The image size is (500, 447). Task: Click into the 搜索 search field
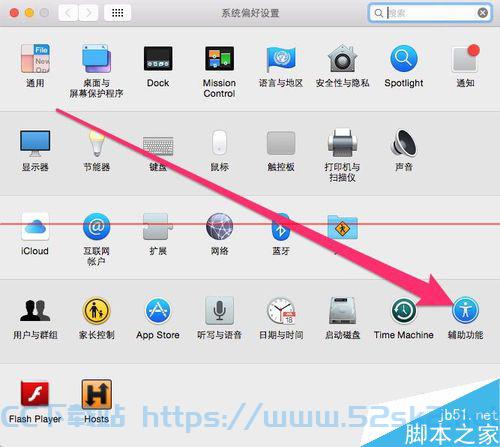[430, 13]
